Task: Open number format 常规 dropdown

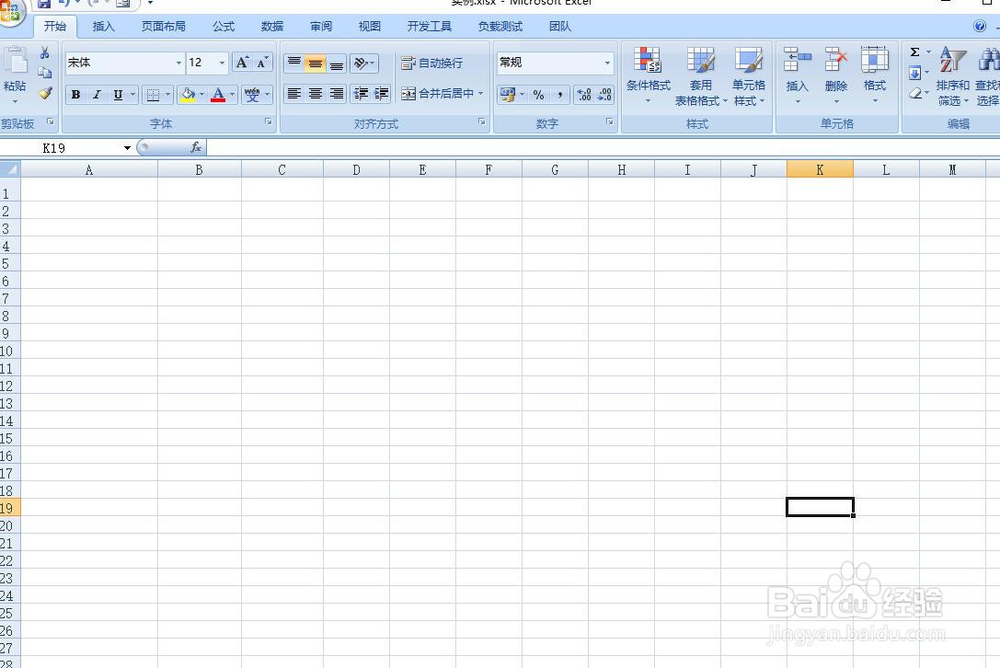Action: click(607, 63)
